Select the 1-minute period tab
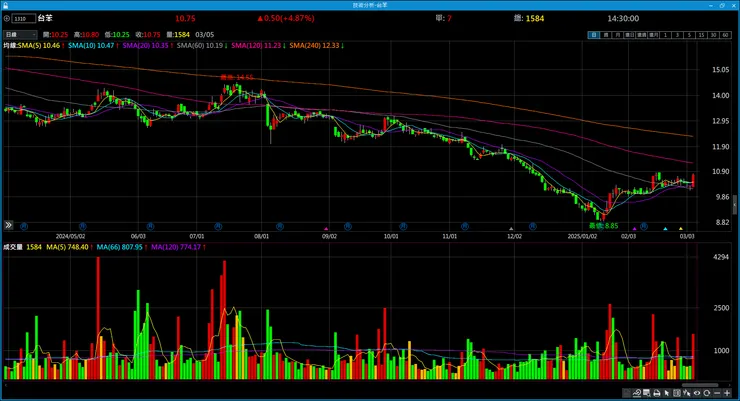Image resolution: width=740 pixels, height=401 pixels. click(x=665, y=35)
